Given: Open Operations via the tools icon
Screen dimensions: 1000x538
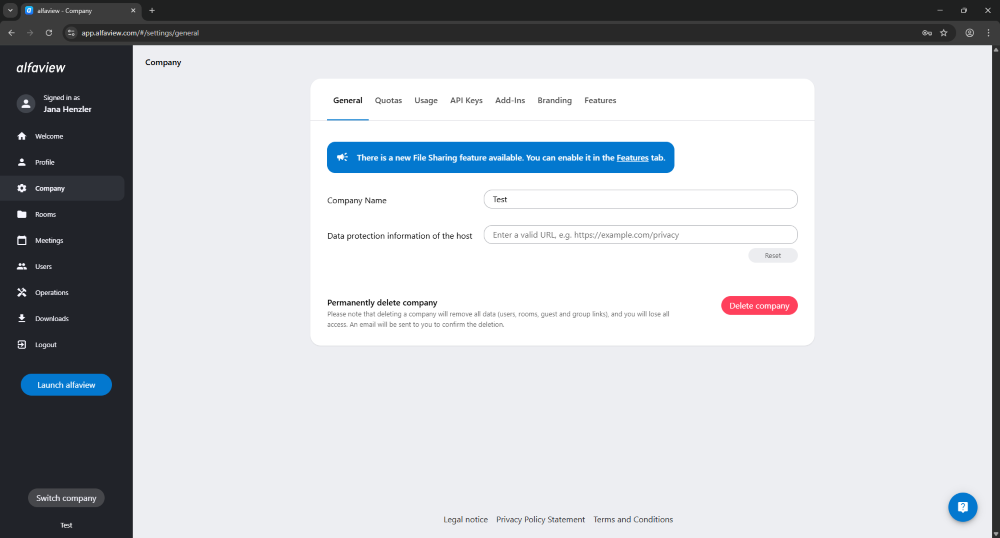Looking at the screenshot, I should point(22,292).
